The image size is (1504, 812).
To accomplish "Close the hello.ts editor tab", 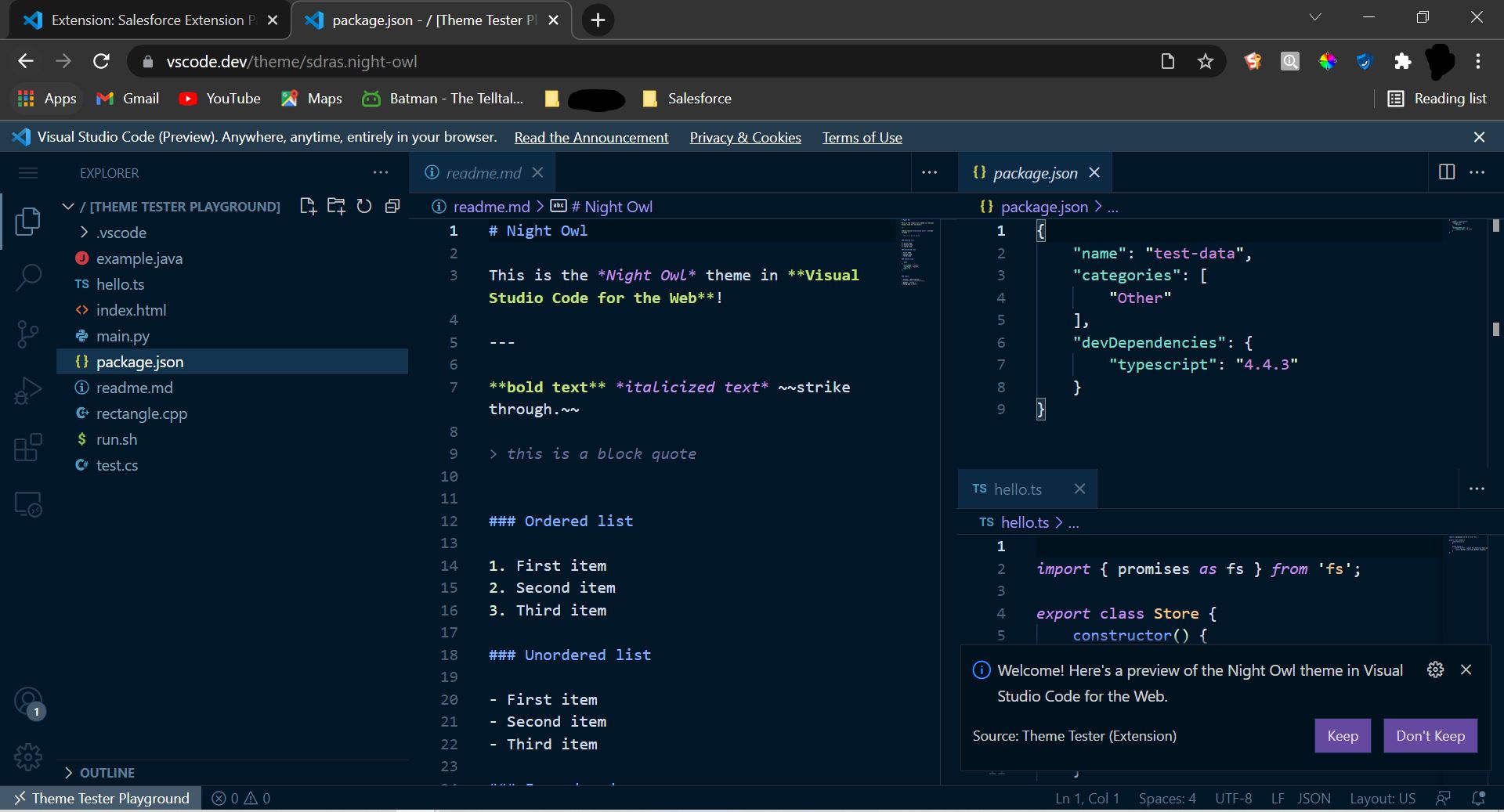I will (1079, 489).
